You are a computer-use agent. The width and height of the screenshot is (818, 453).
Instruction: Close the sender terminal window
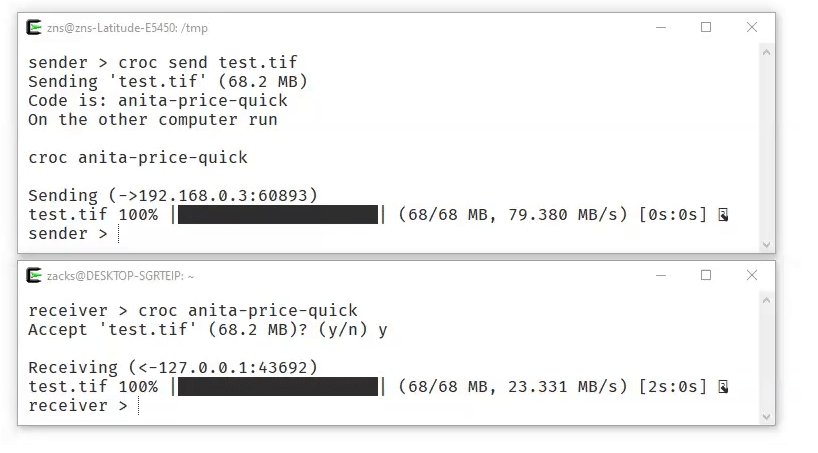[x=752, y=27]
